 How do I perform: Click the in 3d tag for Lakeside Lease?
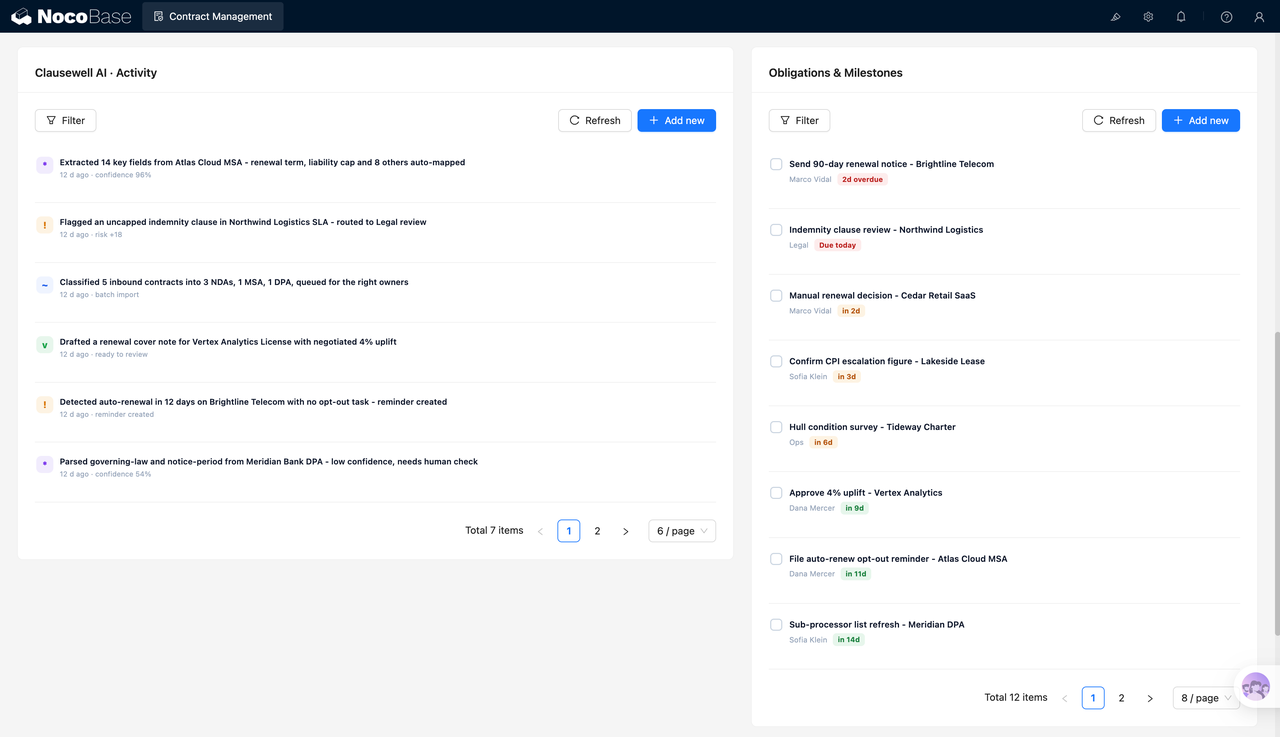tap(847, 377)
